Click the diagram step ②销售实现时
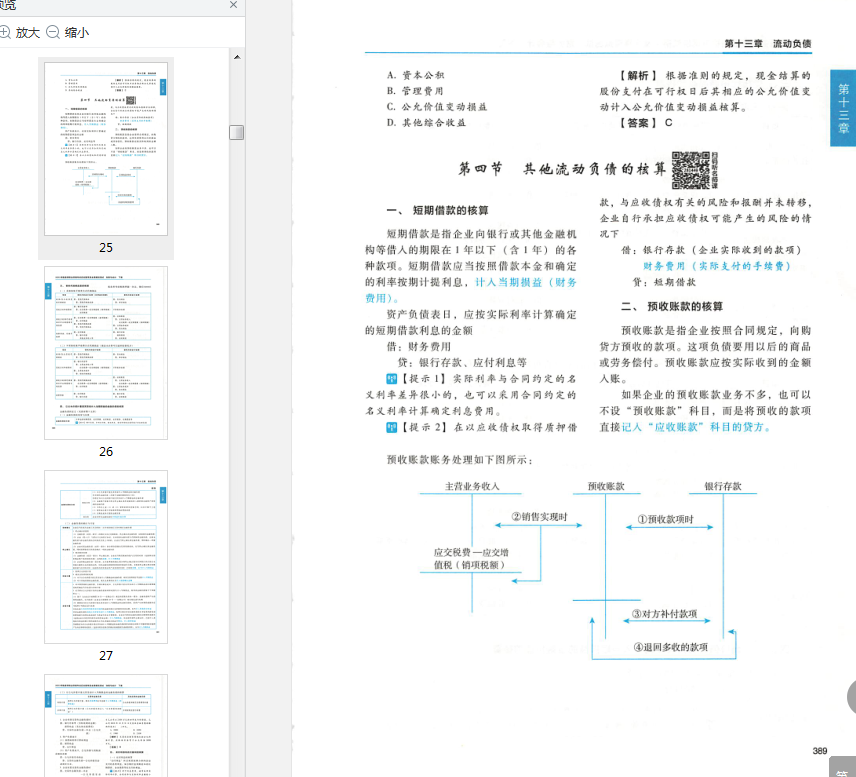This screenshot has width=856, height=777. [539, 517]
